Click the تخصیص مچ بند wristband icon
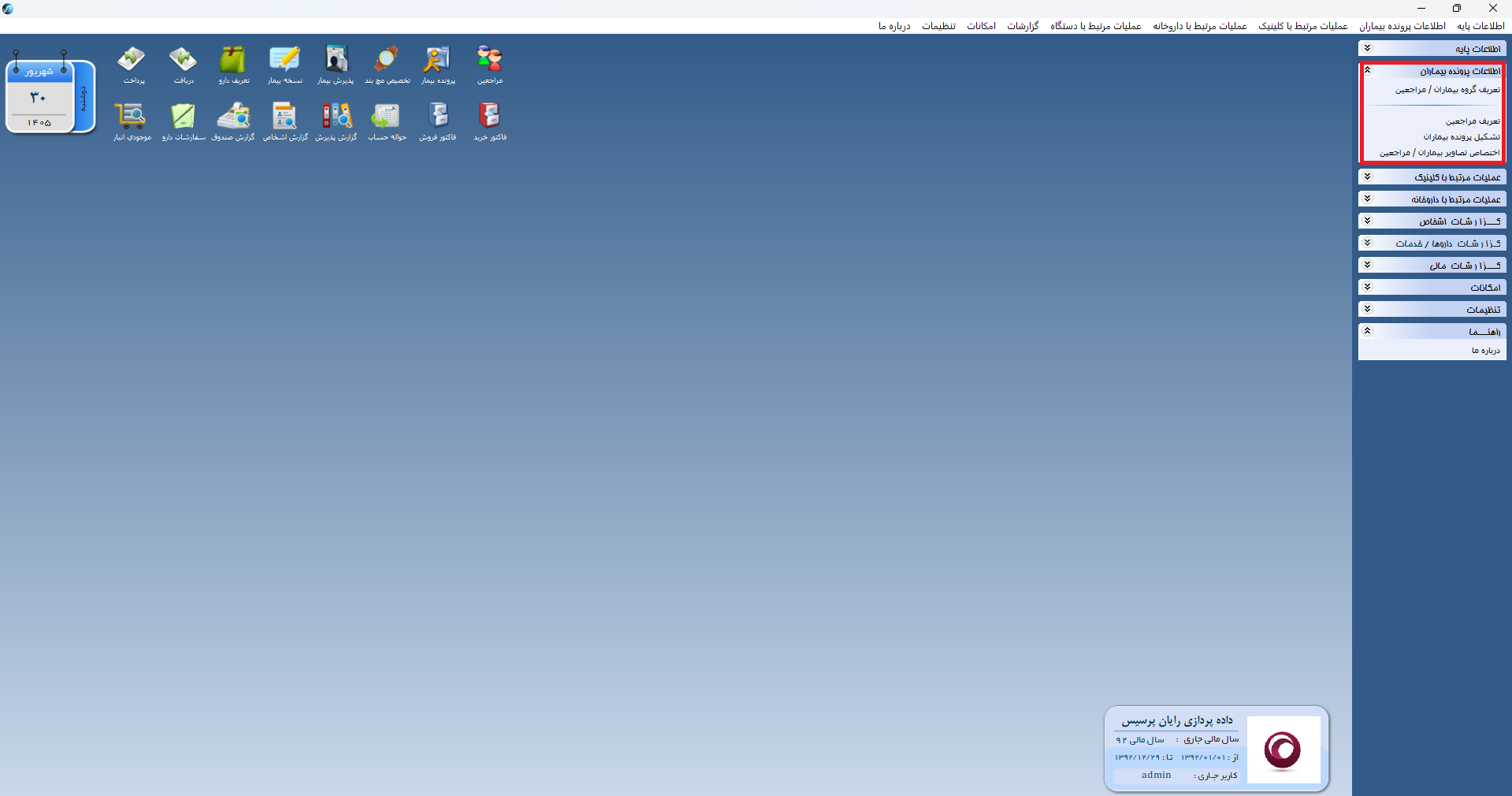The width and height of the screenshot is (1512, 796). (x=387, y=65)
